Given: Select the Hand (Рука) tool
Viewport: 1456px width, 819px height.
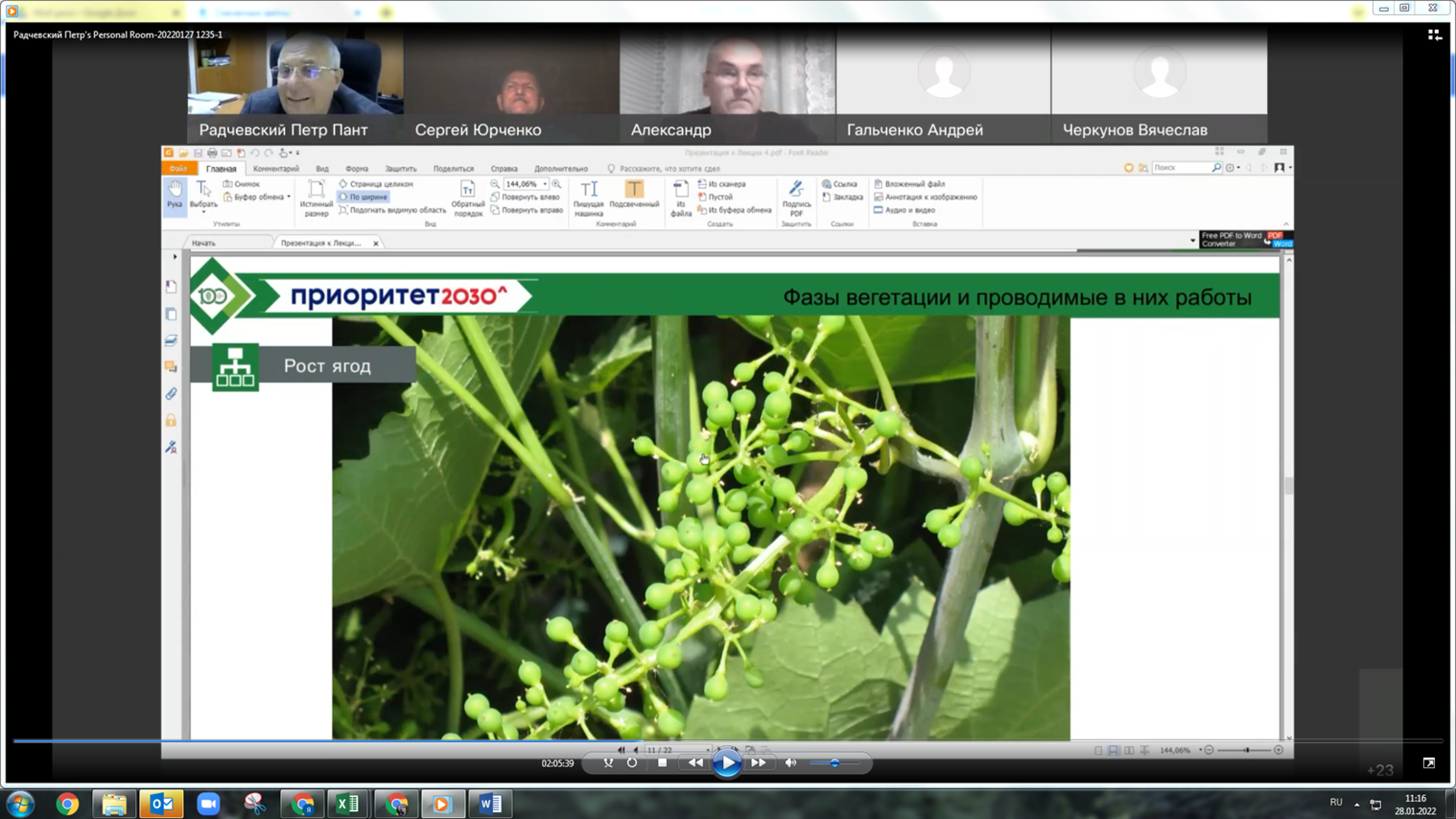Looking at the screenshot, I should [175, 195].
